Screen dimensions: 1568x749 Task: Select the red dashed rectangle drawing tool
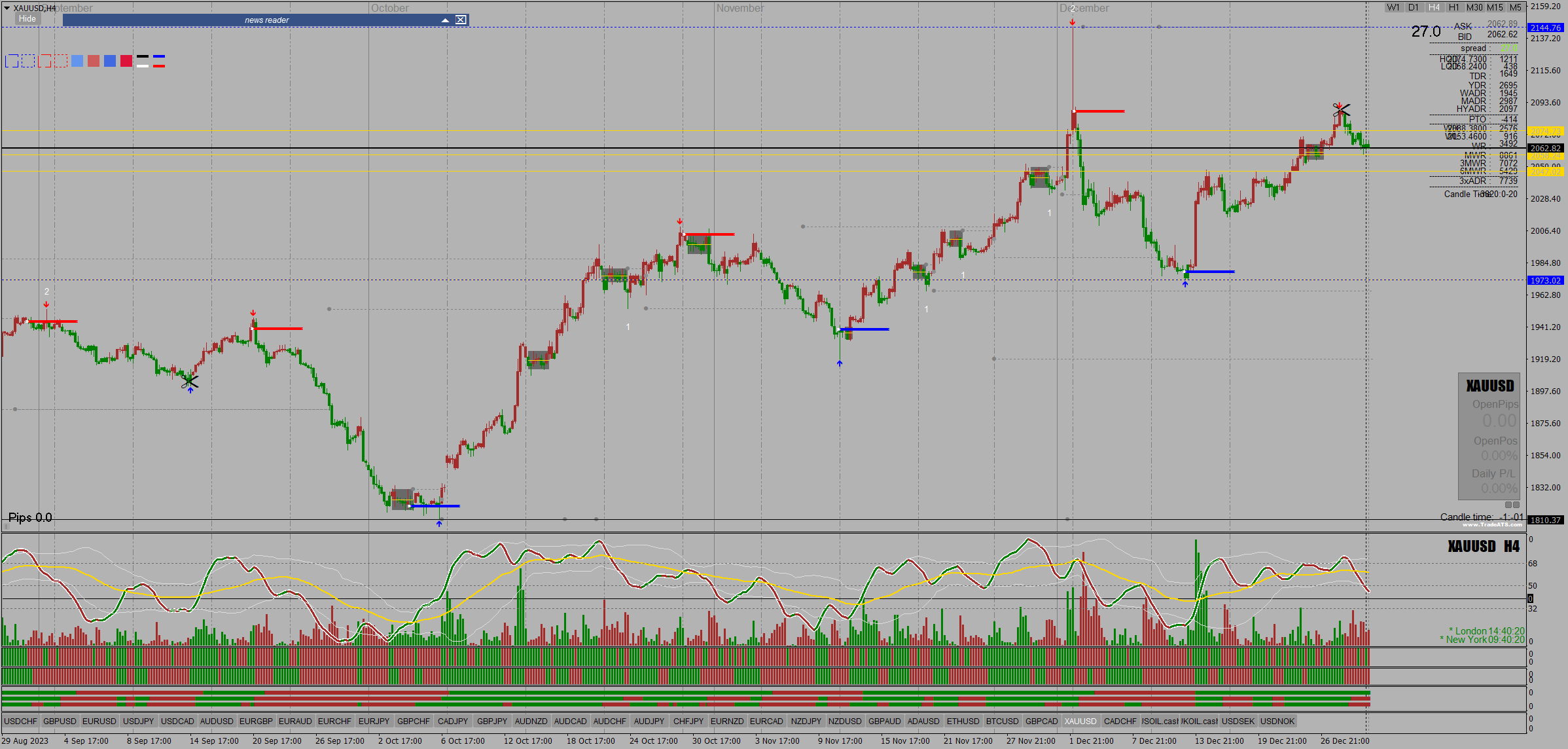tap(61, 62)
